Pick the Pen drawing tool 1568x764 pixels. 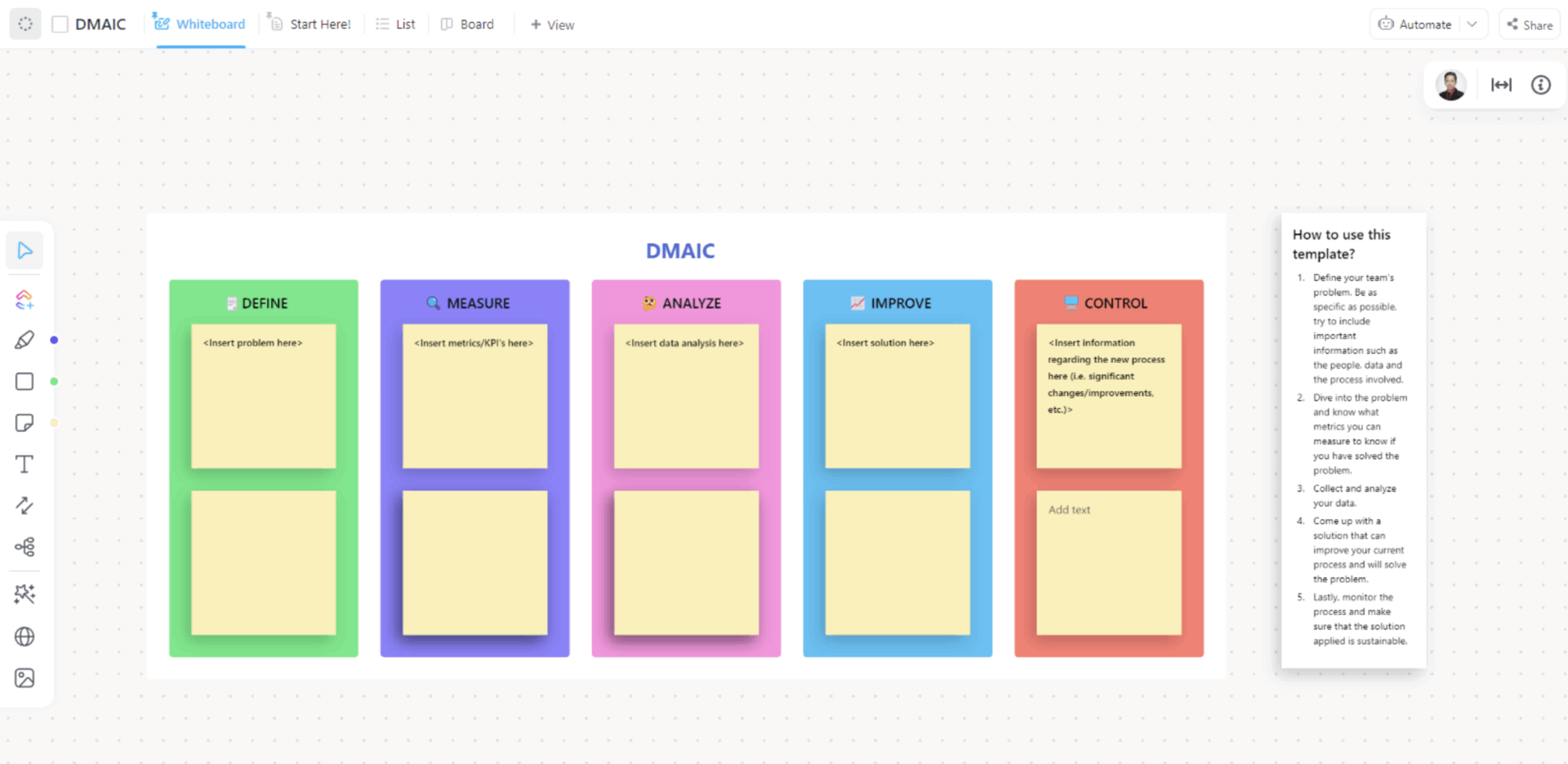pyautogui.click(x=24, y=340)
